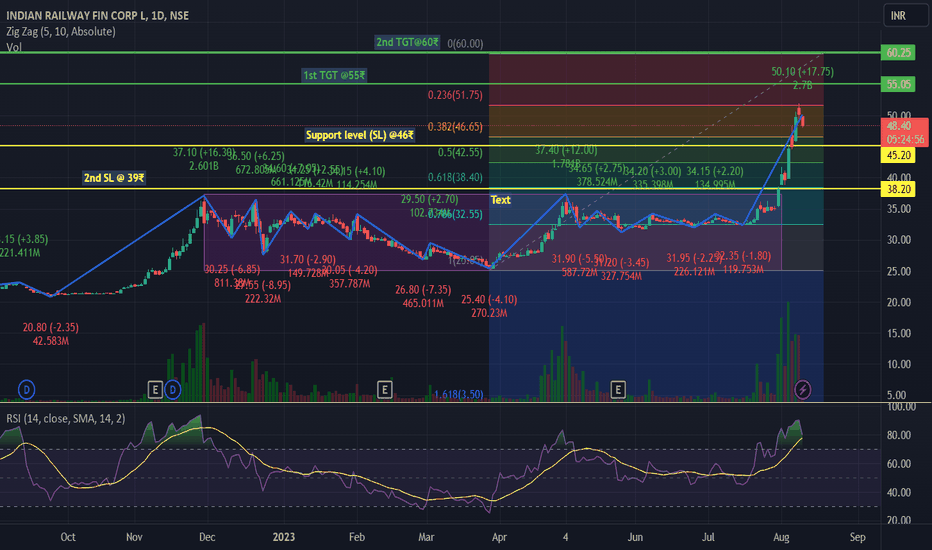Click the purple lightning marker in August
Screen dimensions: 932x550
pyautogui.click(x=802, y=390)
